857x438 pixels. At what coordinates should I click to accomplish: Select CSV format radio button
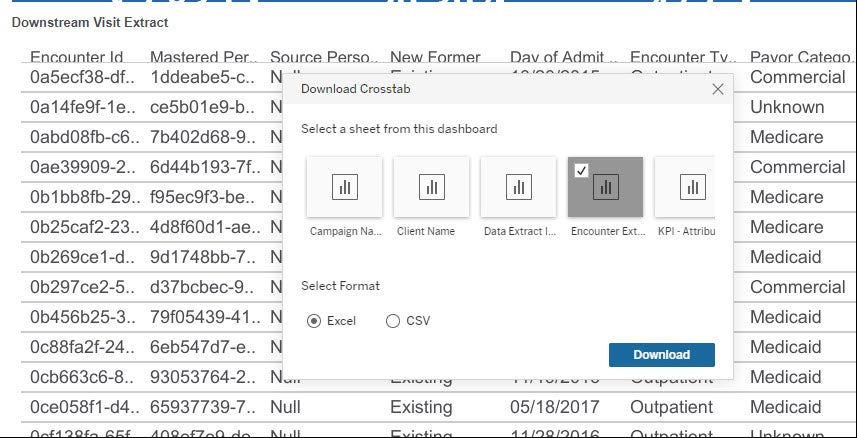[x=392, y=321]
